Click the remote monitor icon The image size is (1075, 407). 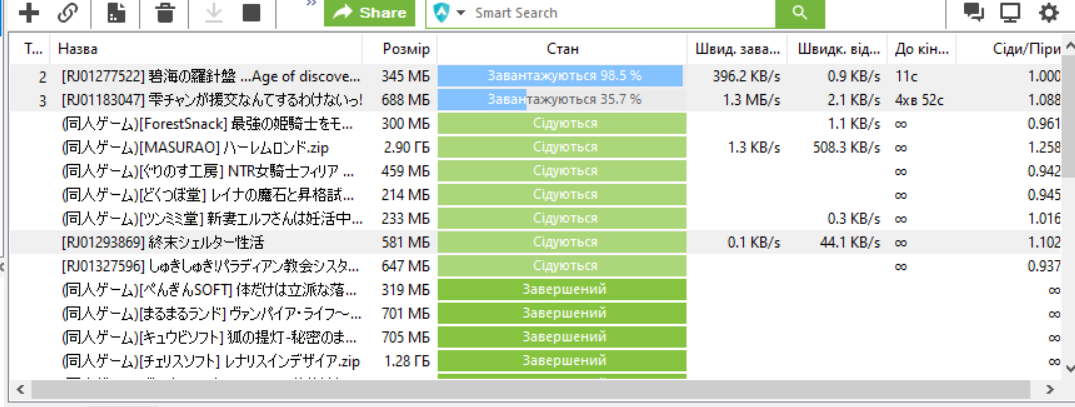(x=1010, y=12)
